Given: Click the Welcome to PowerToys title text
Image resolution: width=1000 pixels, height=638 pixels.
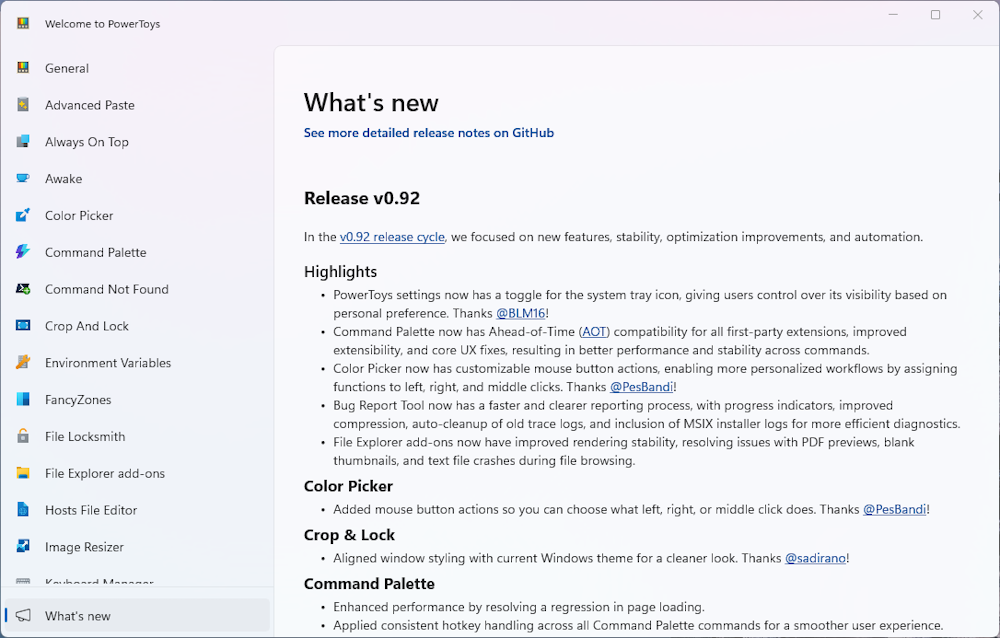Looking at the screenshot, I should (103, 24).
